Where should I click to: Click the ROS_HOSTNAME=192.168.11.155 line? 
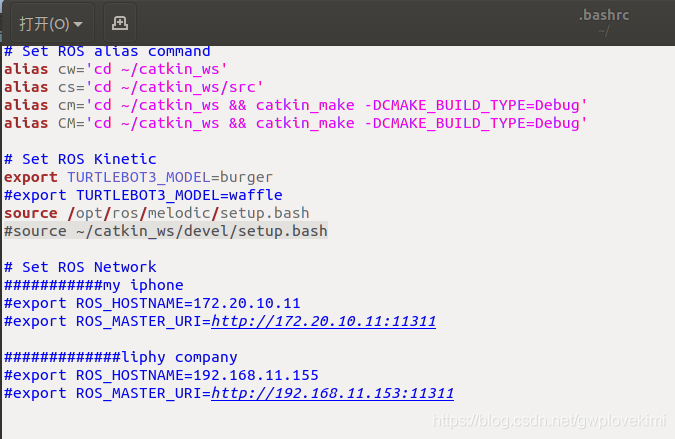coord(161,375)
